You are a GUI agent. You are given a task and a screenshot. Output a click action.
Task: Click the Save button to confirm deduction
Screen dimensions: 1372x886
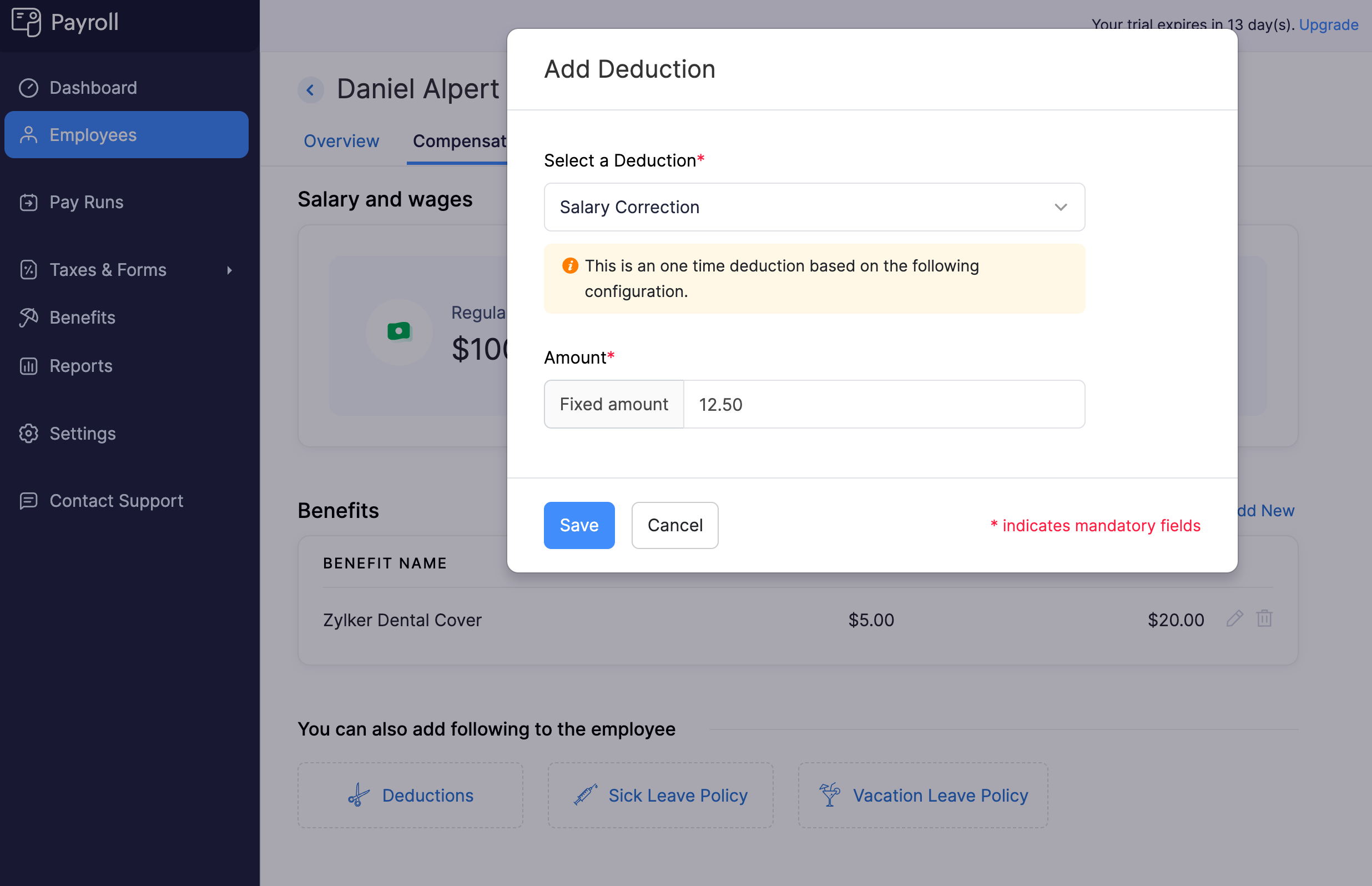click(579, 525)
